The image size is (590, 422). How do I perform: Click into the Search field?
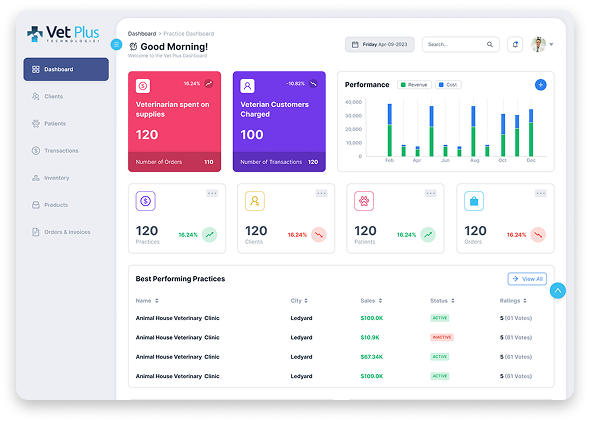pyautogui.click(x=461, y=44)
